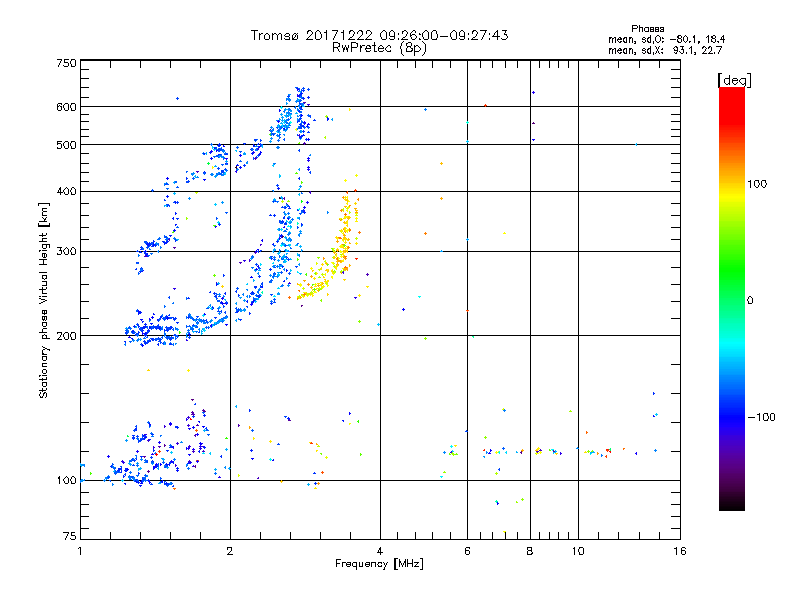
Task: Click the '0' colorbar tick label
Action: coord(750,301)
